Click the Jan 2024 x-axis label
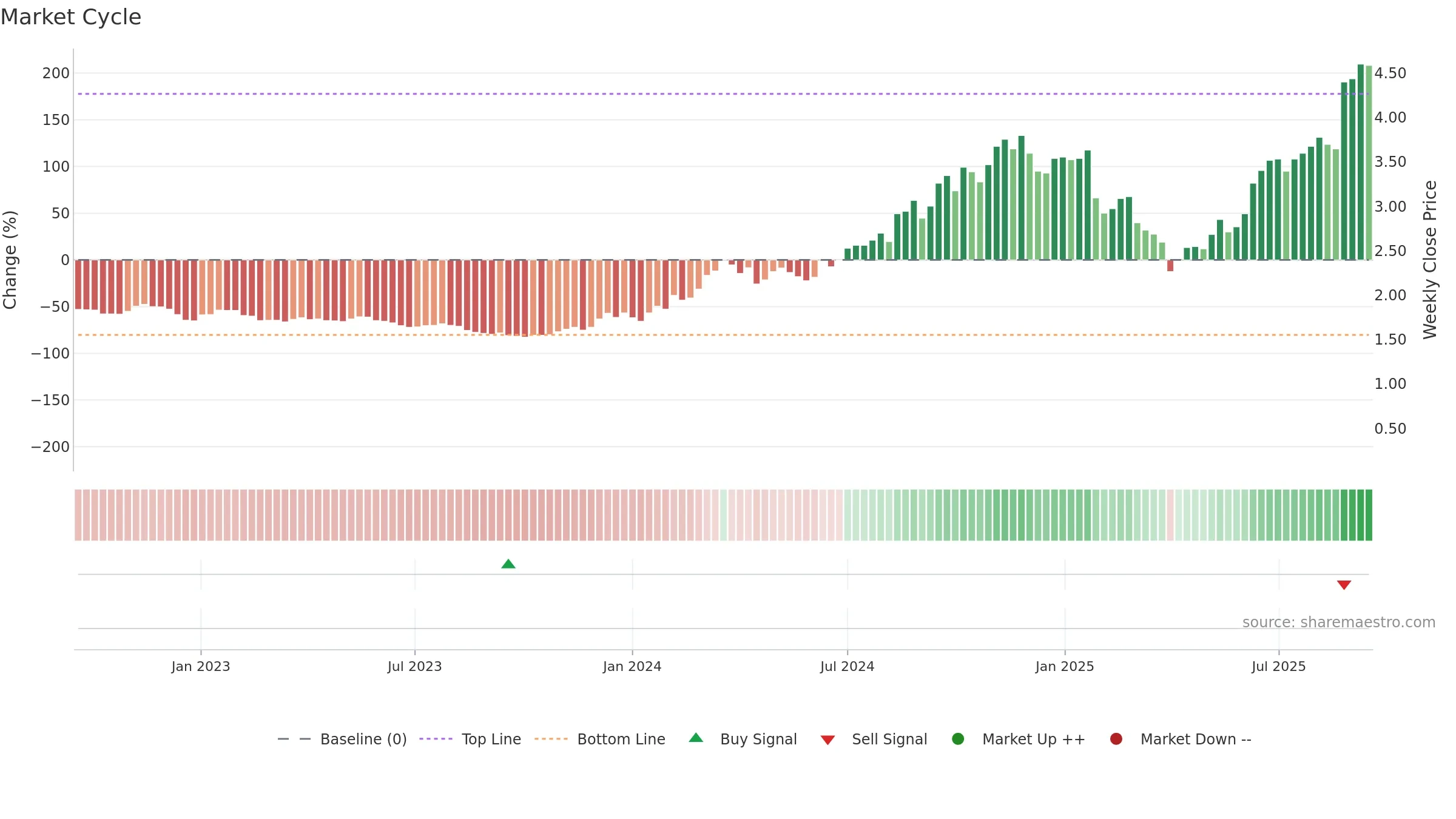The height and width of the screenshot is (819, 1456). [632, 667]
